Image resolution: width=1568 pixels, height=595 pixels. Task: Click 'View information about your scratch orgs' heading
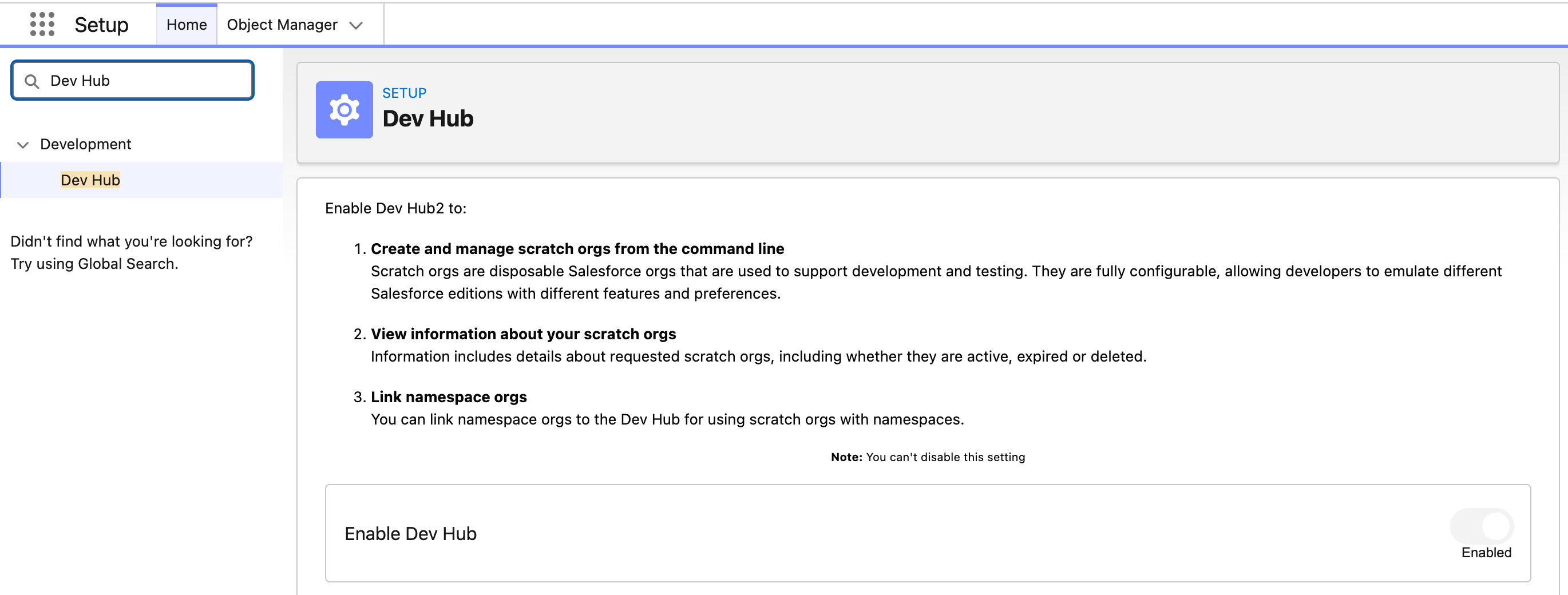pos(523,334)
